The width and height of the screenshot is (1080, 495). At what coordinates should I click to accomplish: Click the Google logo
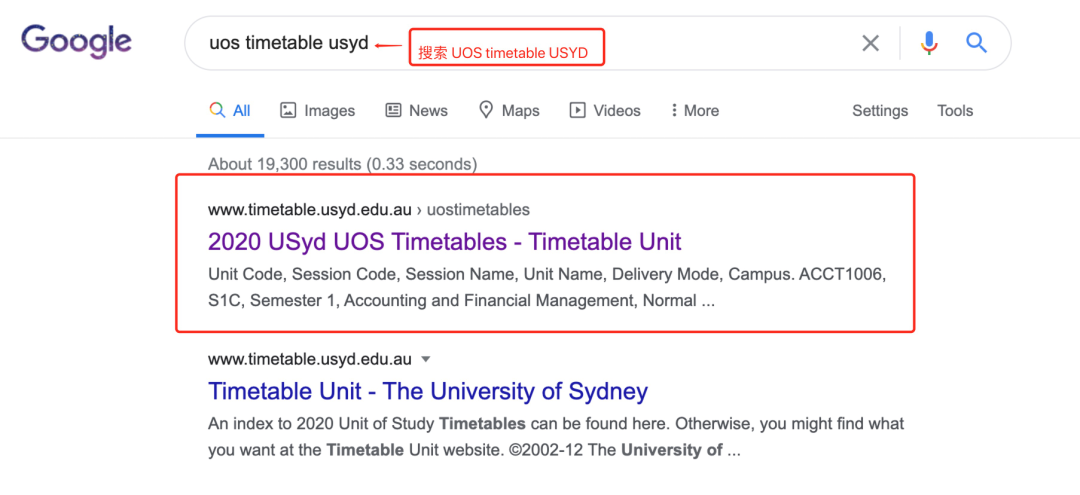point(76,43)
